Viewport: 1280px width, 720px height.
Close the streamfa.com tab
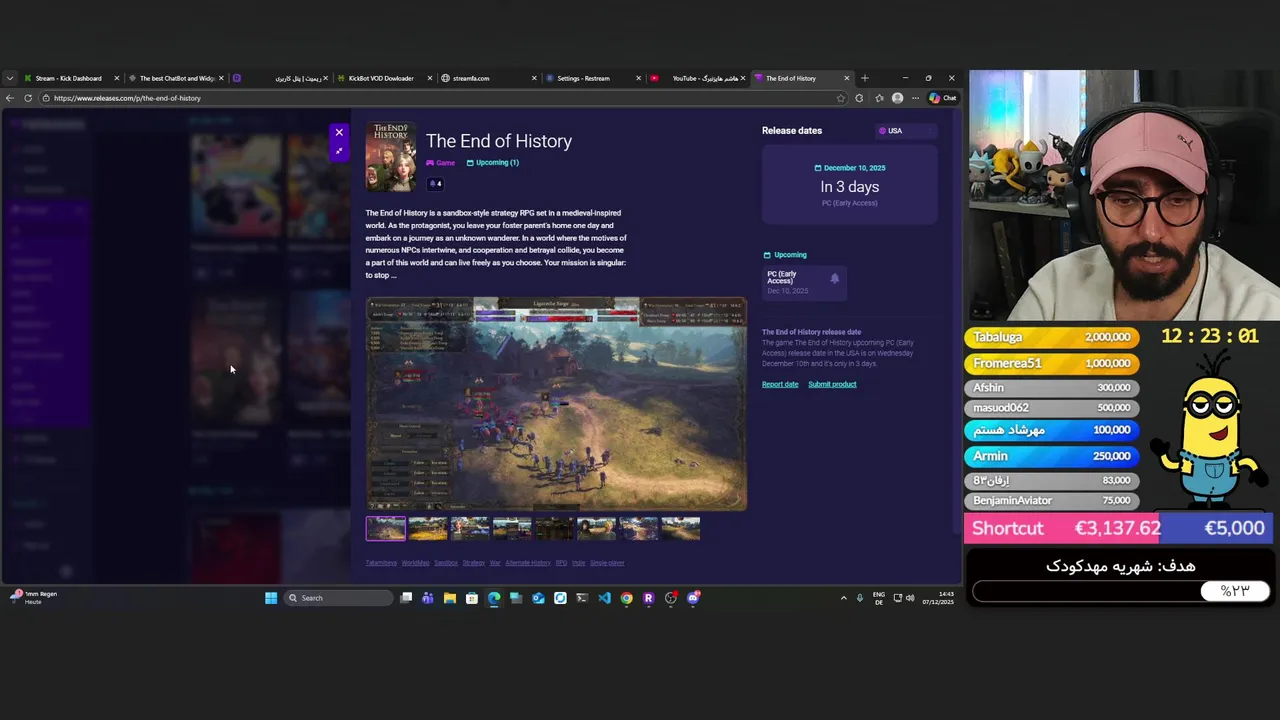[534, 78]
